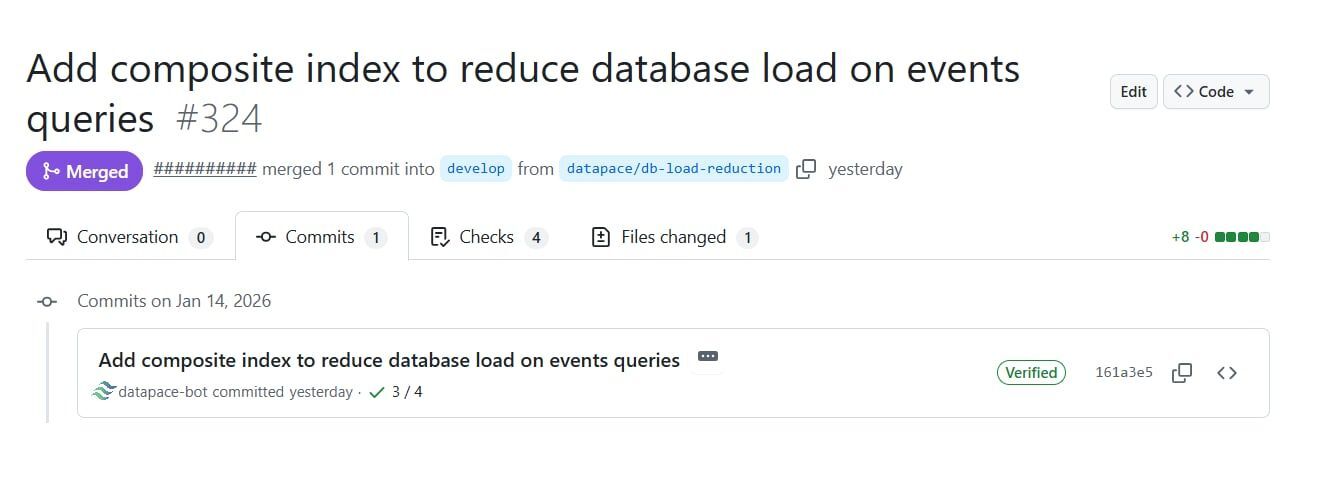
Task: Click the Verified signature badge
Action: [x=1031, y=373]
